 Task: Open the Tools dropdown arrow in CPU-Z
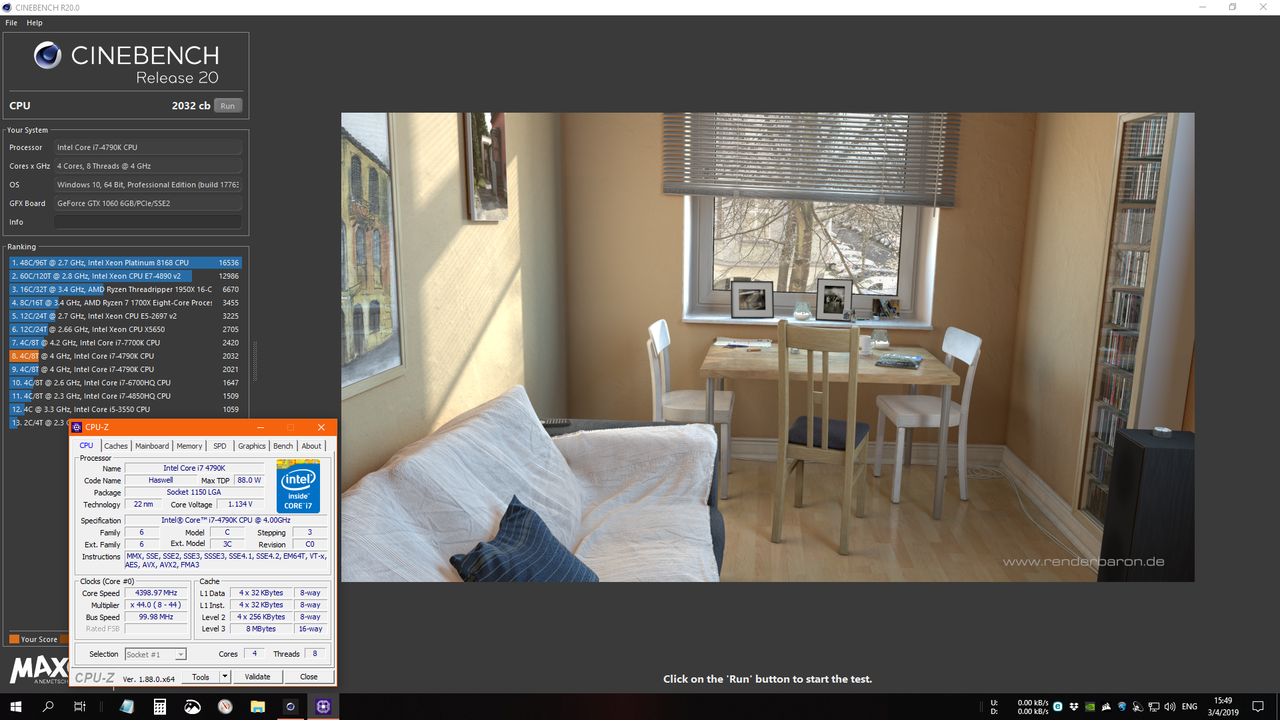click(225, 677)
